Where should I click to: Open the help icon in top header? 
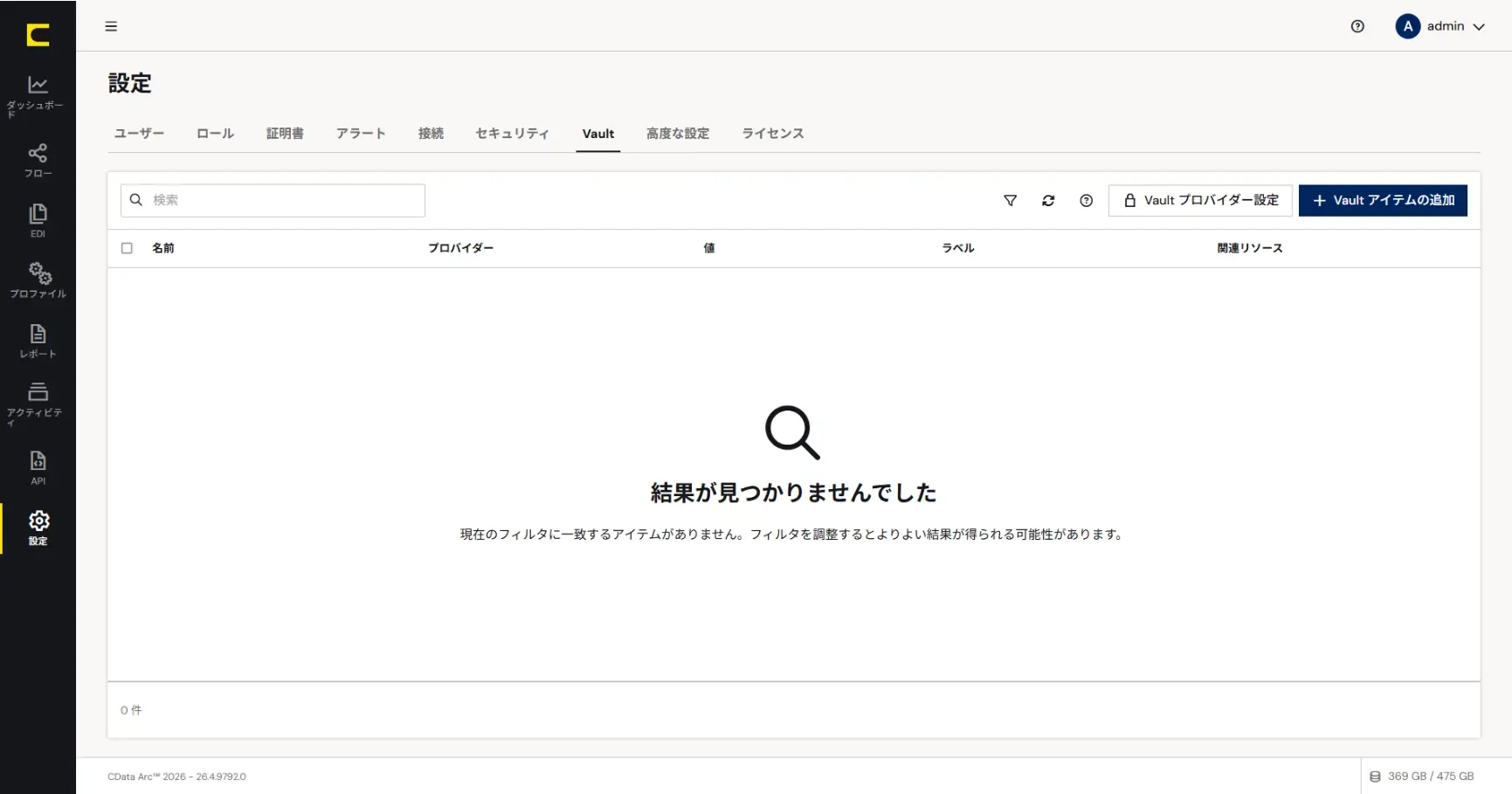pyautogui.click(x=1357, y=26)
